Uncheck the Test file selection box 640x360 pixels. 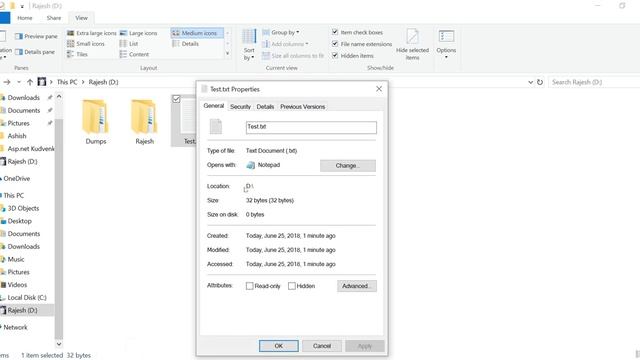(176, 99)
